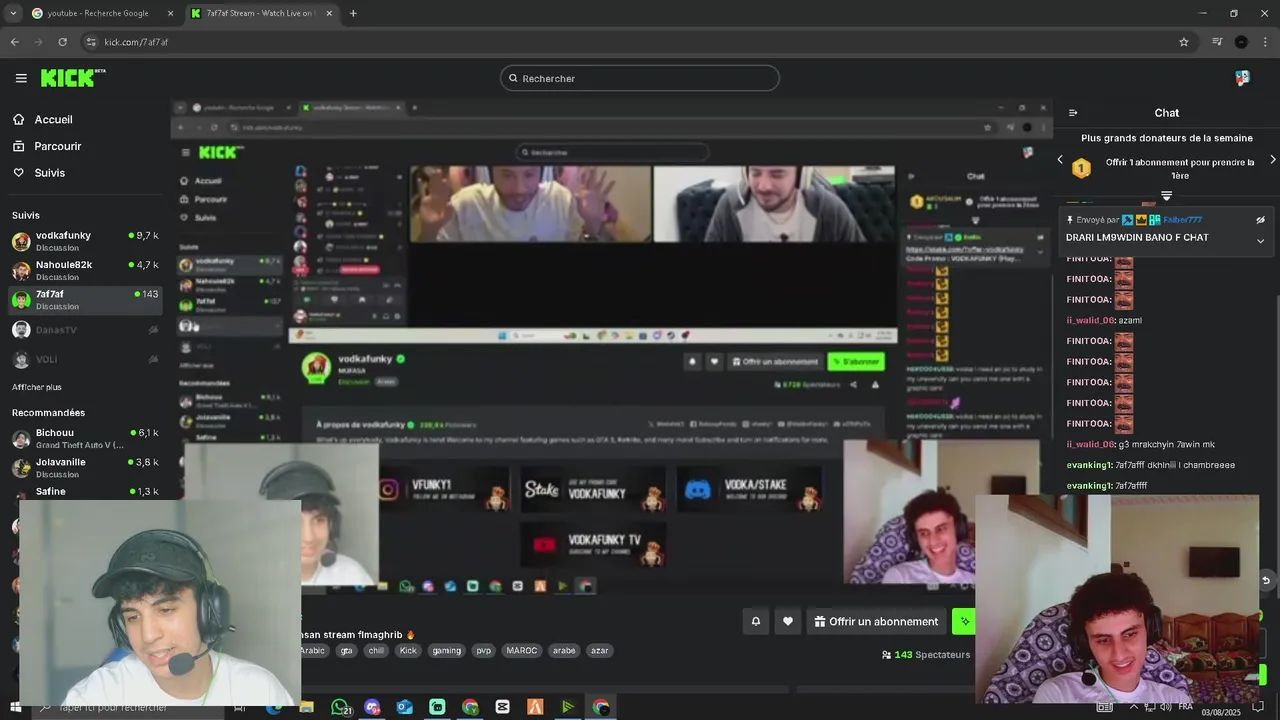Hide the pinned chat message
Screen dimensions: 1280x720
click(x=1260, y=220)
